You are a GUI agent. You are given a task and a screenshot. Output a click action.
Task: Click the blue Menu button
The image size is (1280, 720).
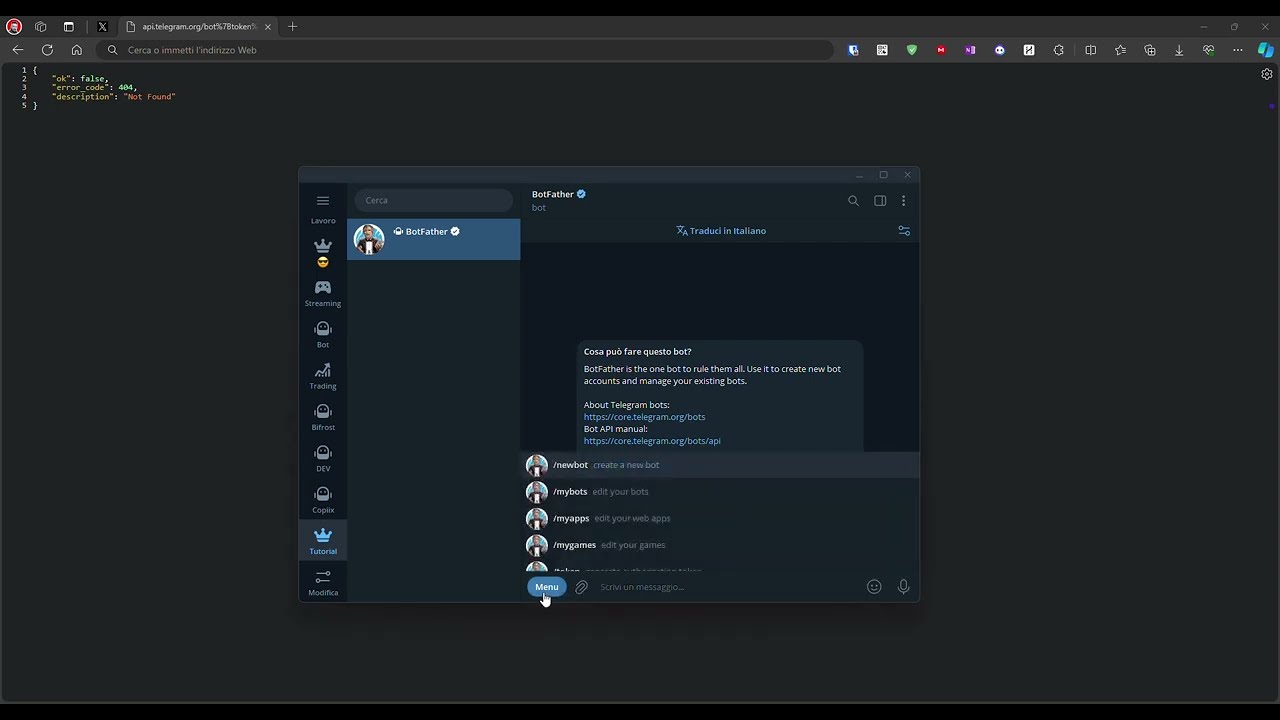pyautogui.click(x=546, y=587)
